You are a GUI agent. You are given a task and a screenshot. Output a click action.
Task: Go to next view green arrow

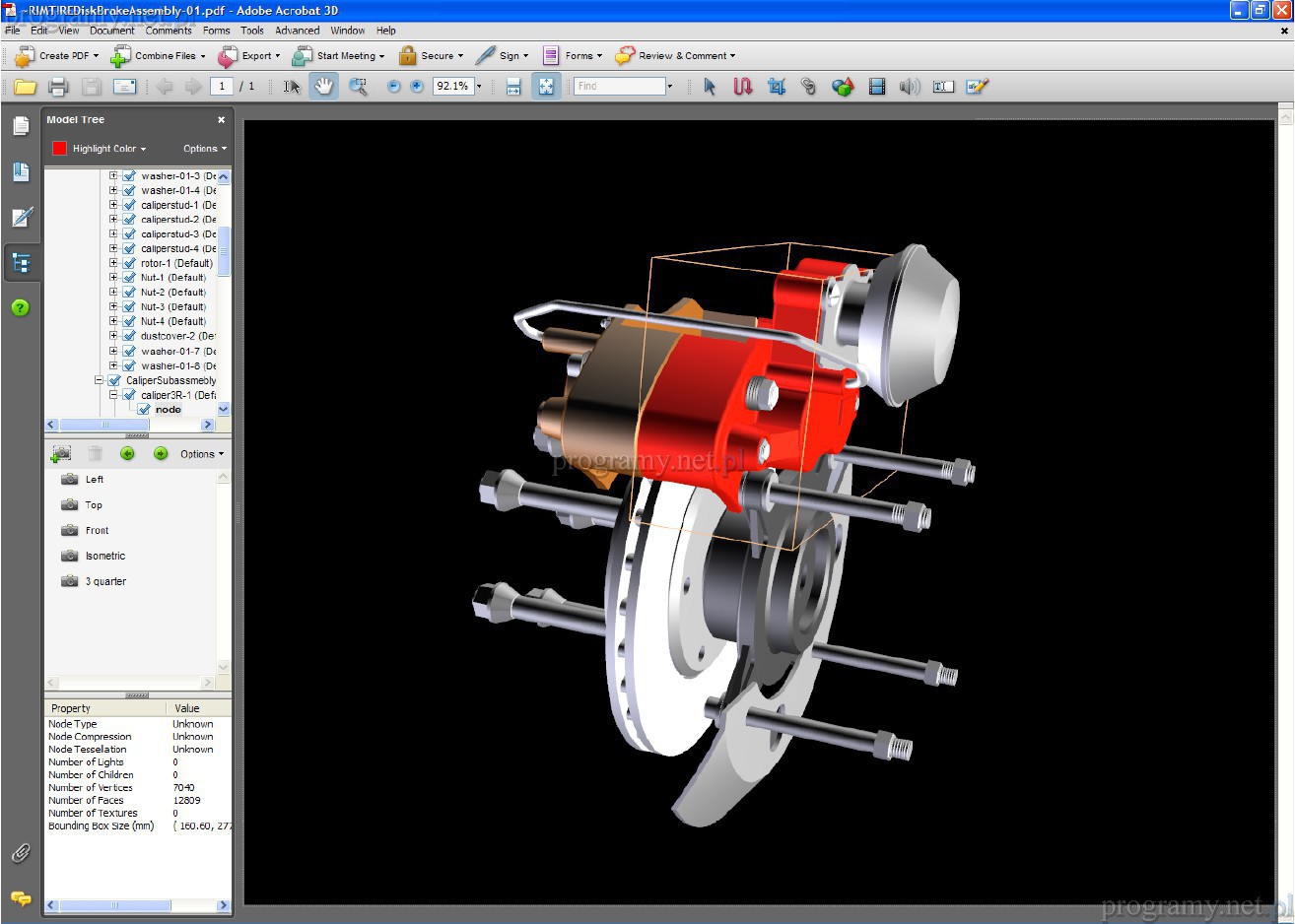coord(161,453)
